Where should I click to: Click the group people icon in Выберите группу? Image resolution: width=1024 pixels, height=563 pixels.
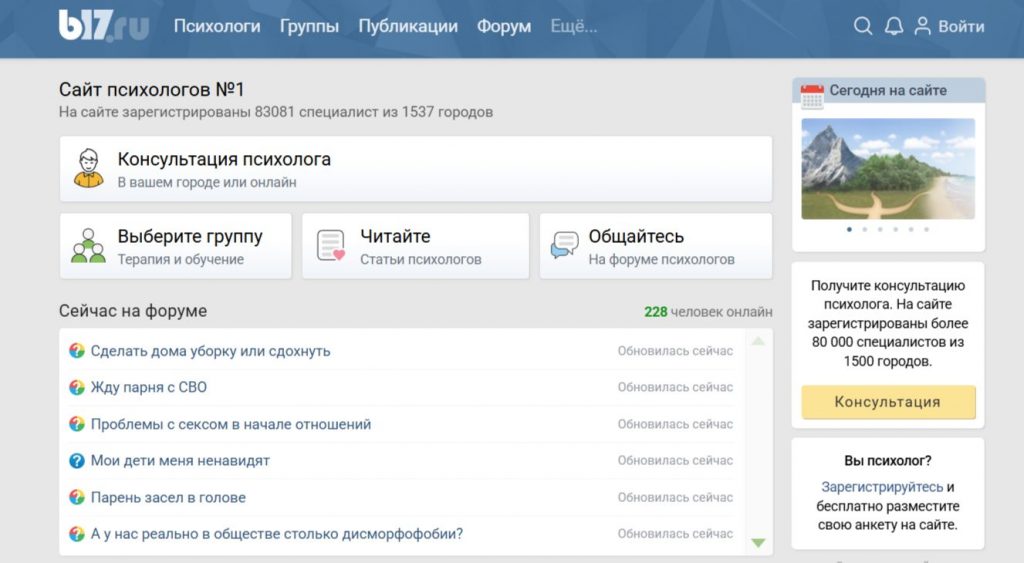click(x=88, y=246)
